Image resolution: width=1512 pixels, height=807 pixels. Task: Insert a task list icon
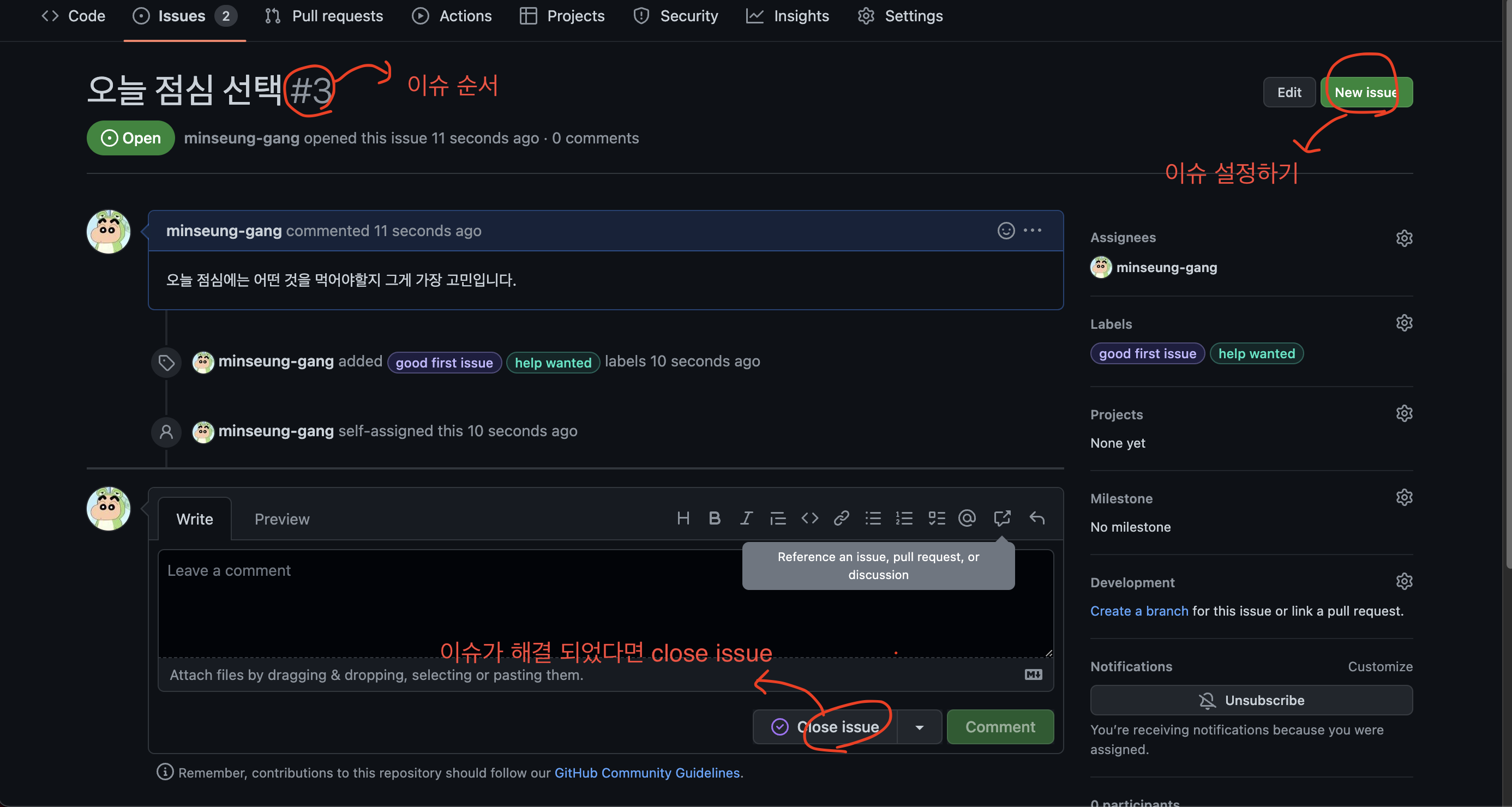tap(936, 518)
